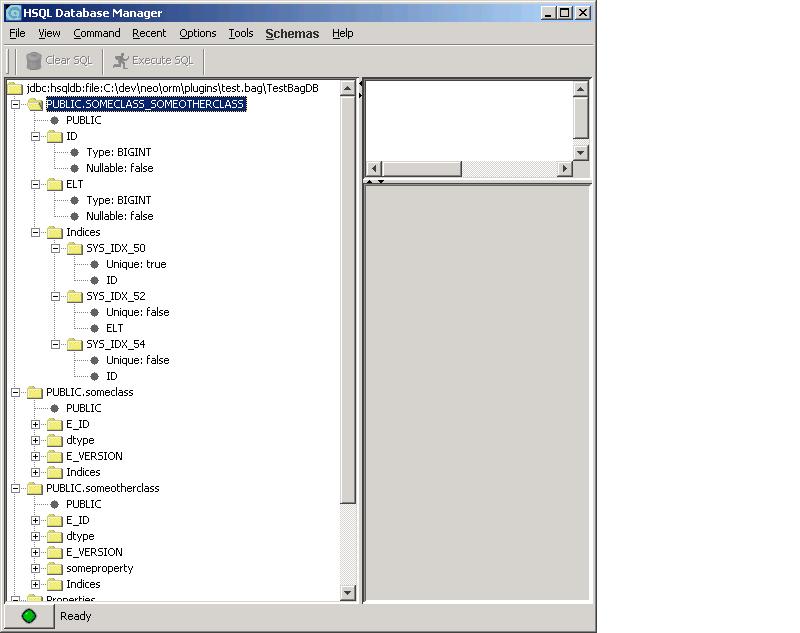Screen dimensions: 800x633
Task: Click the PUBLIC.SOMECLASS_SOMEOTHERCLASS folder icon
Action: click(35, 105)
